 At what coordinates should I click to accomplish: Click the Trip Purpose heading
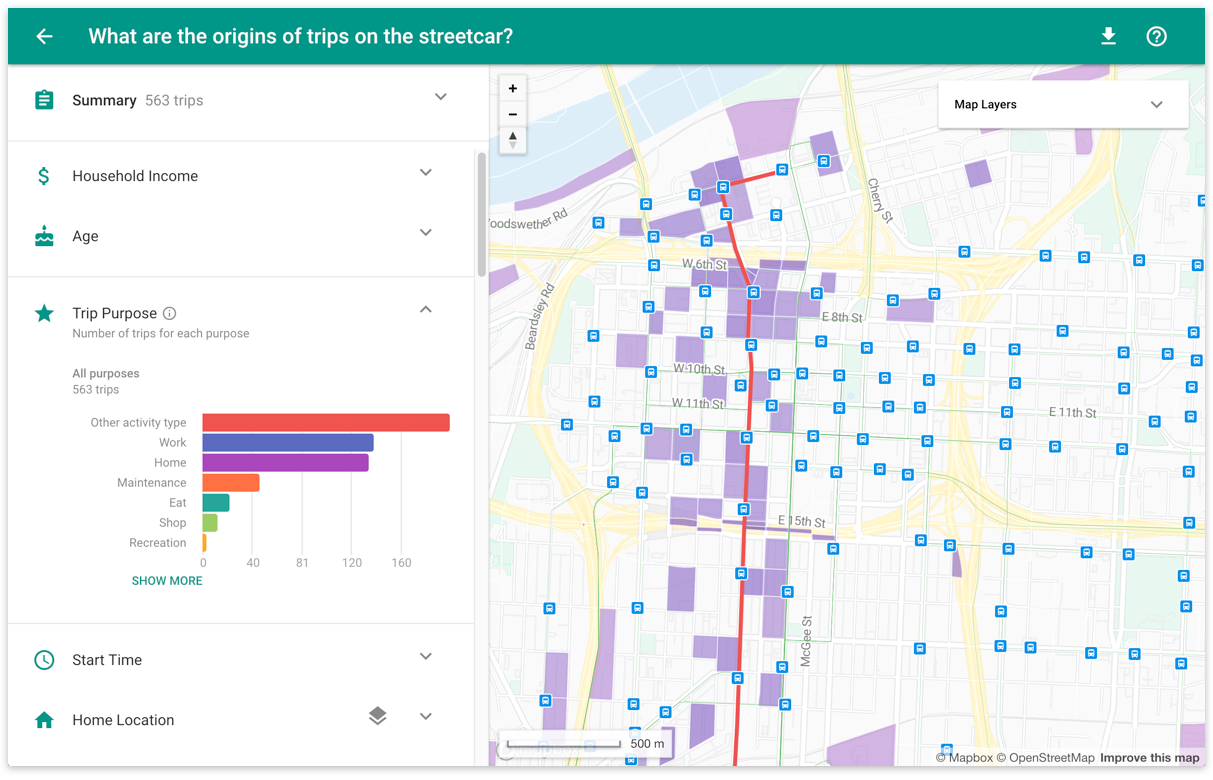pos(114,313)
